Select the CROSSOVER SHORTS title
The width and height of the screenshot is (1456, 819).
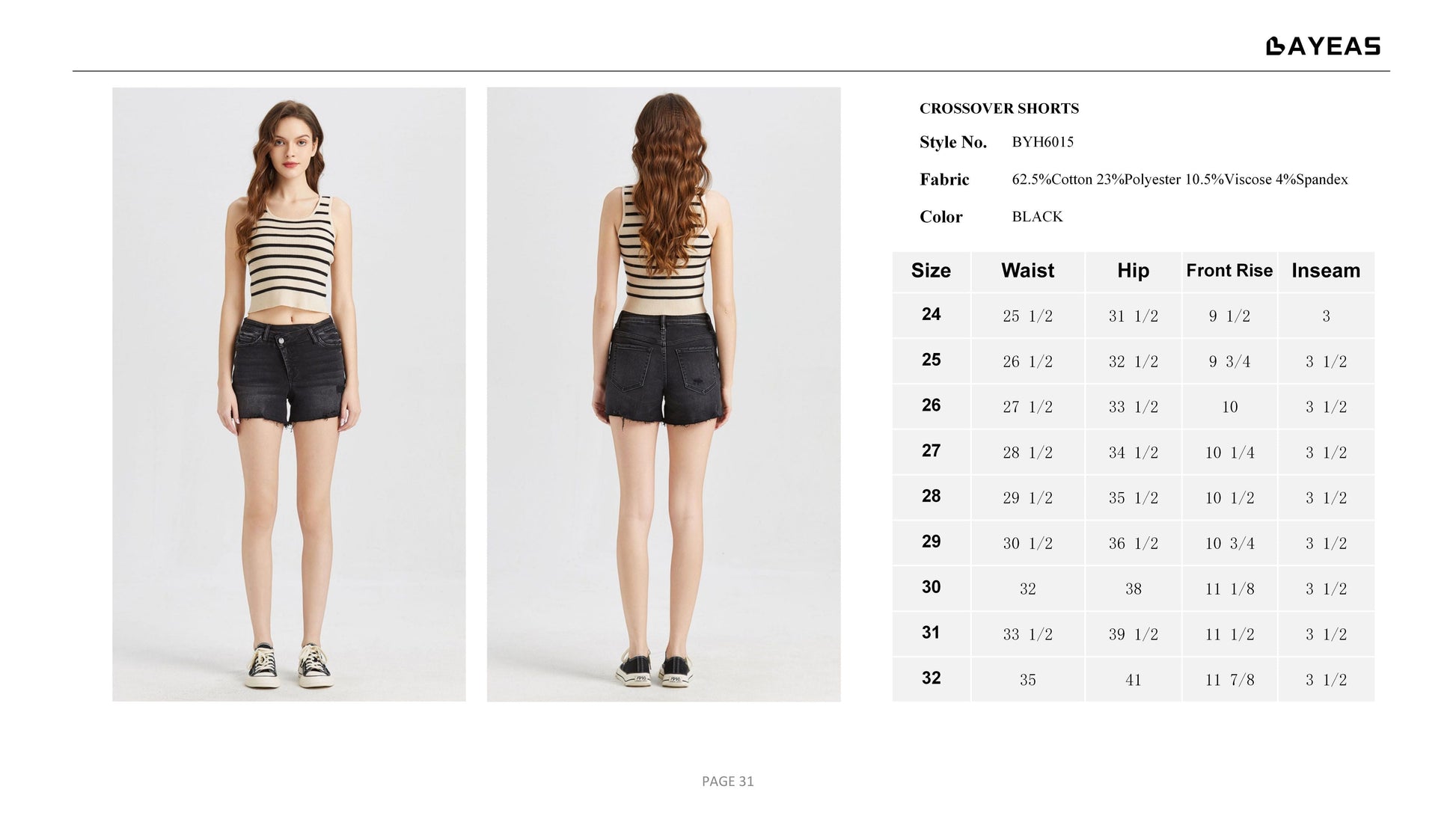coord(999,108)
